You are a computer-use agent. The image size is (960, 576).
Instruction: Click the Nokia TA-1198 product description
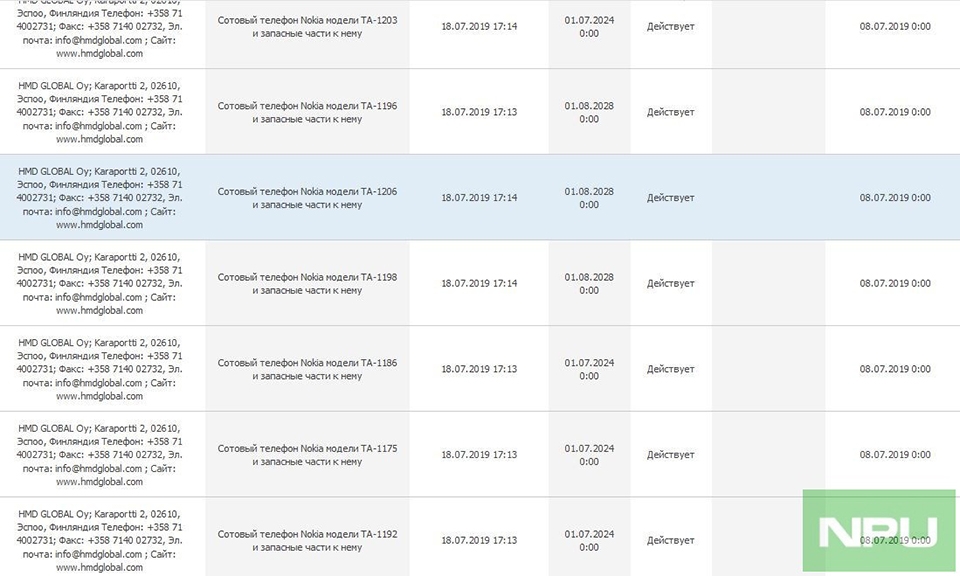[x=307, y=283]
